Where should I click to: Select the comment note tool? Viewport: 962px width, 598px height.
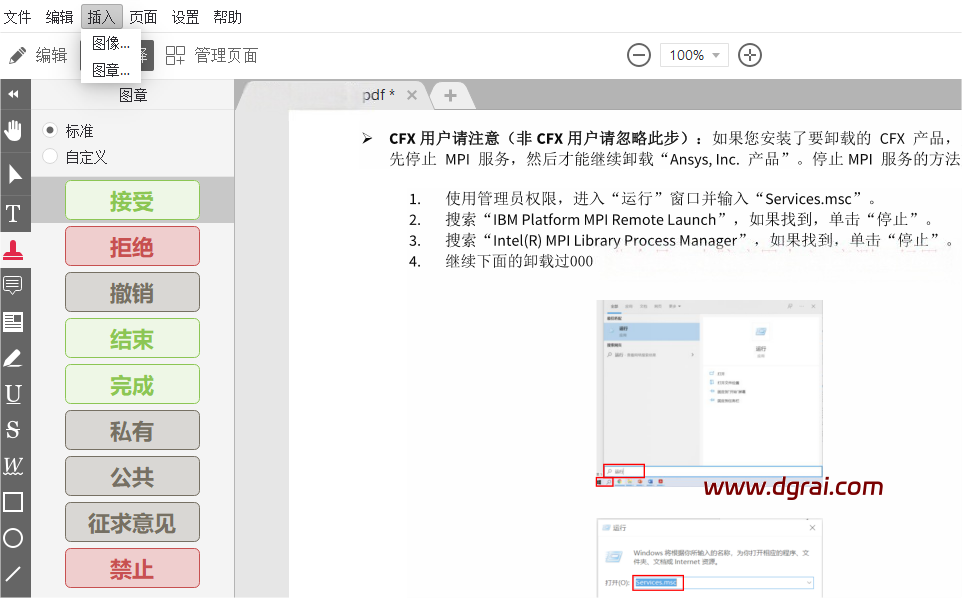tap(14, 286)
